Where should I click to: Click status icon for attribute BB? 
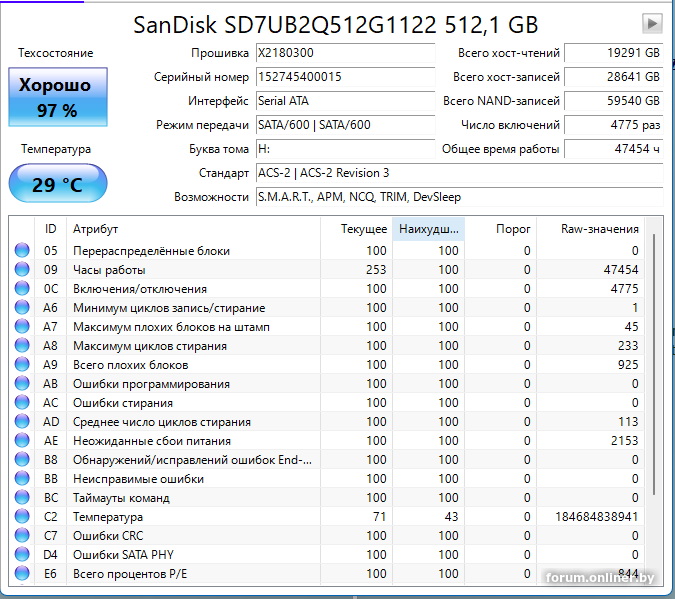pyautogui.click(x=22, y=478)
